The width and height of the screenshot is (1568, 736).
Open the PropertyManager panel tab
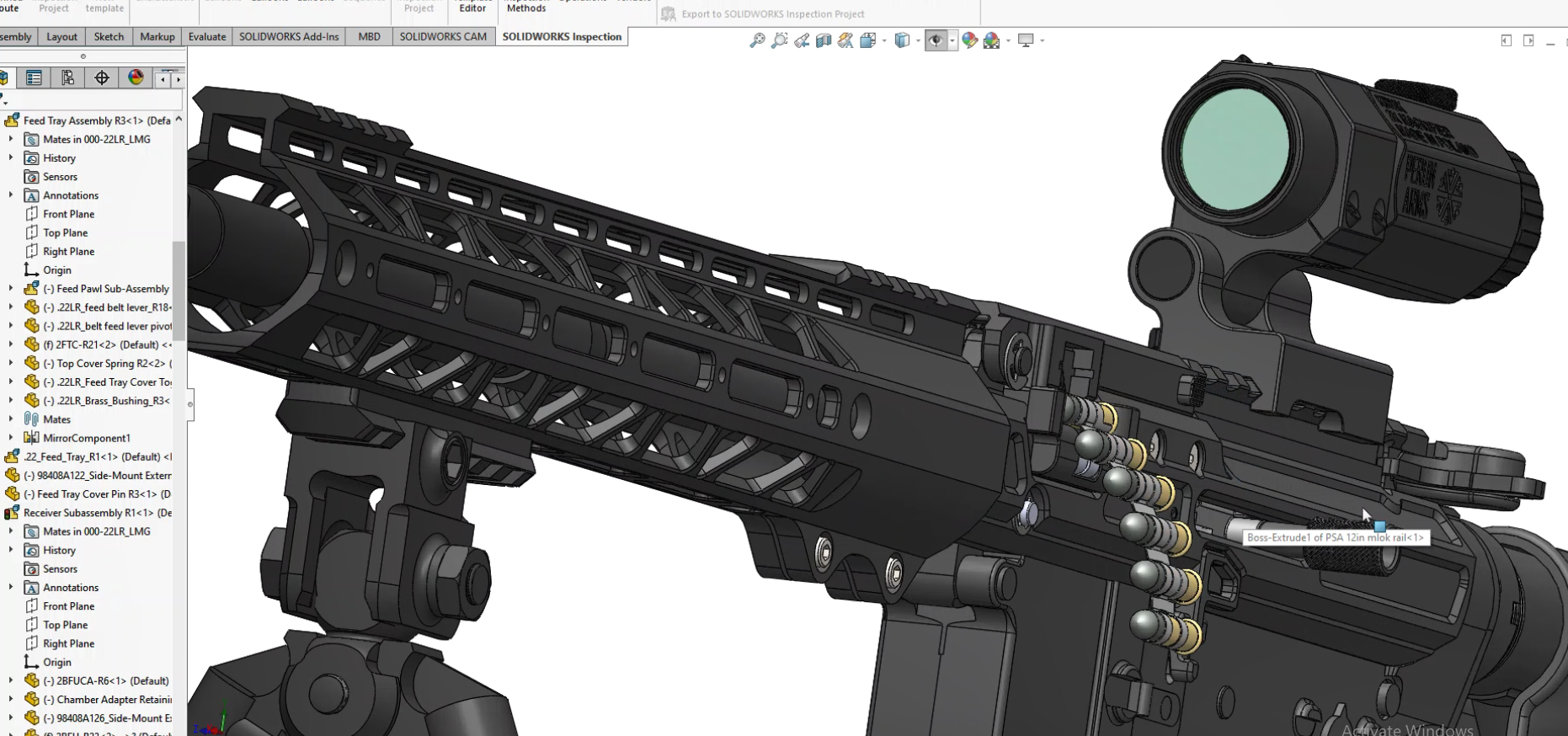point(34,78)
